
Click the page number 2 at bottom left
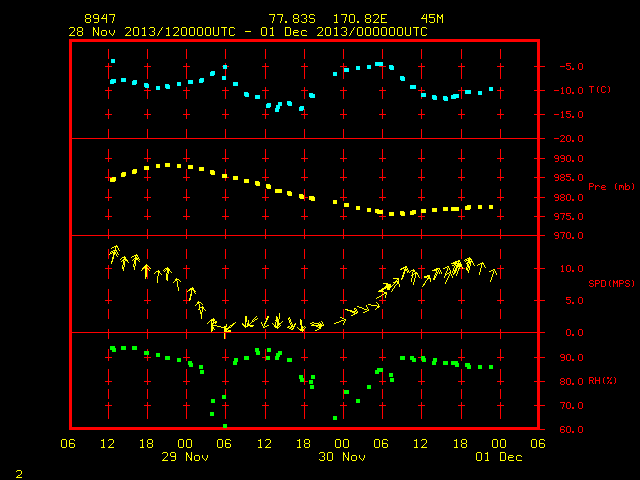(19, 474)
